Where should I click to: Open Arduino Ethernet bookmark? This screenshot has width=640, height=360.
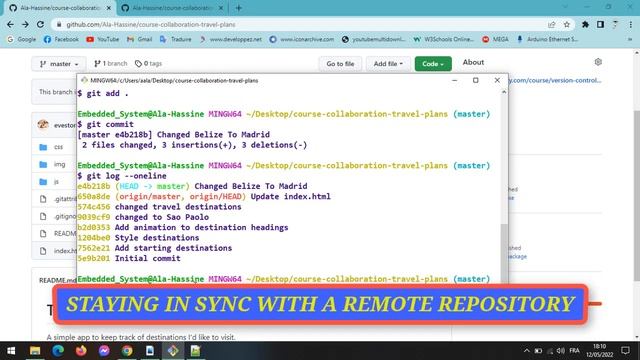pyautogui.click(x=547, y=39)
